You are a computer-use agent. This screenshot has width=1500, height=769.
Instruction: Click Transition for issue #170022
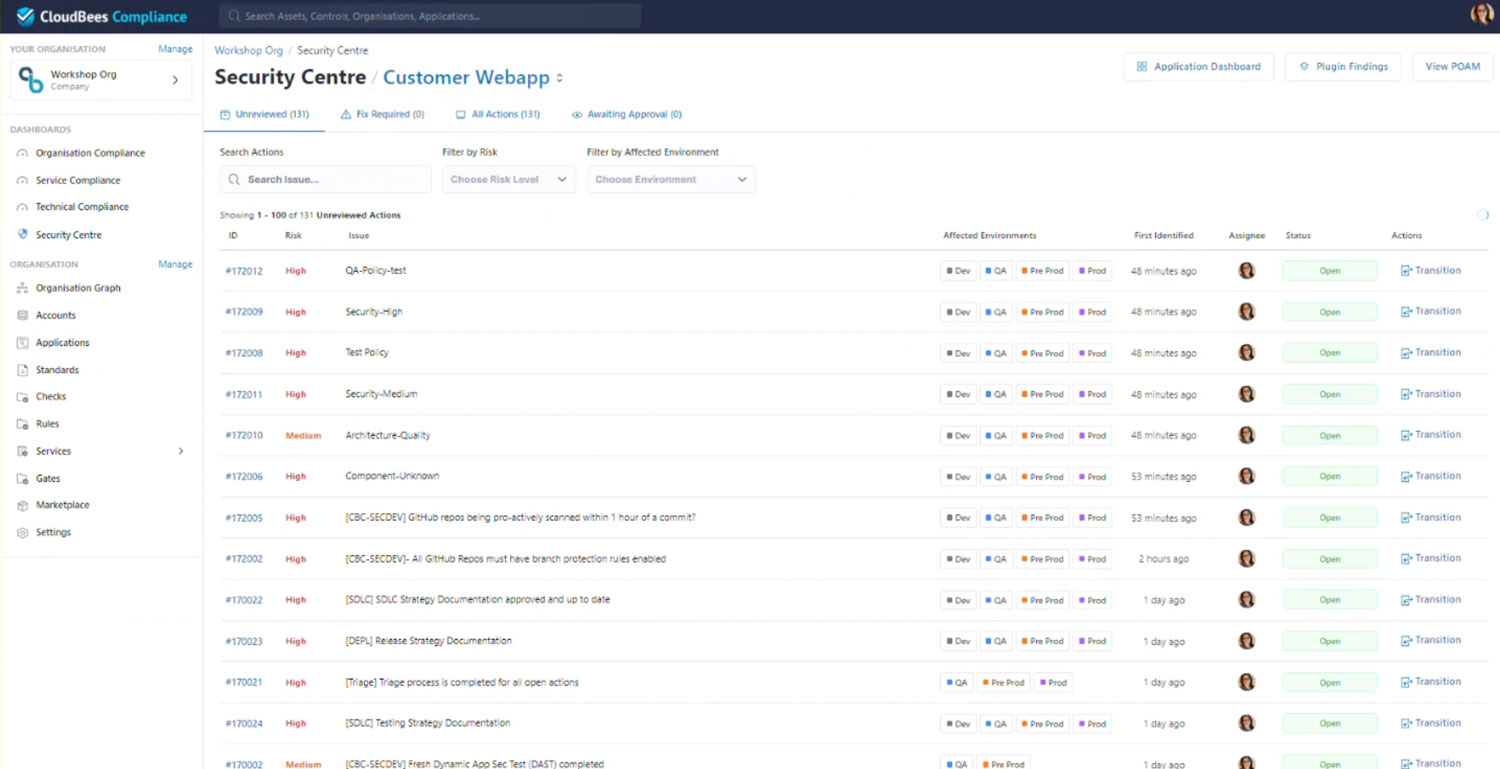coord(1431,599)
